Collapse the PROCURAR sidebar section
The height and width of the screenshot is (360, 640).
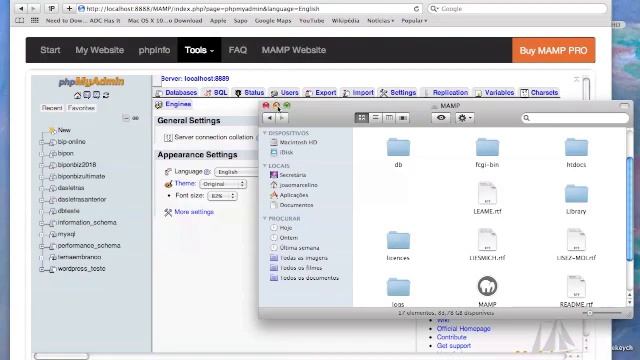click(x=264, y=218)
